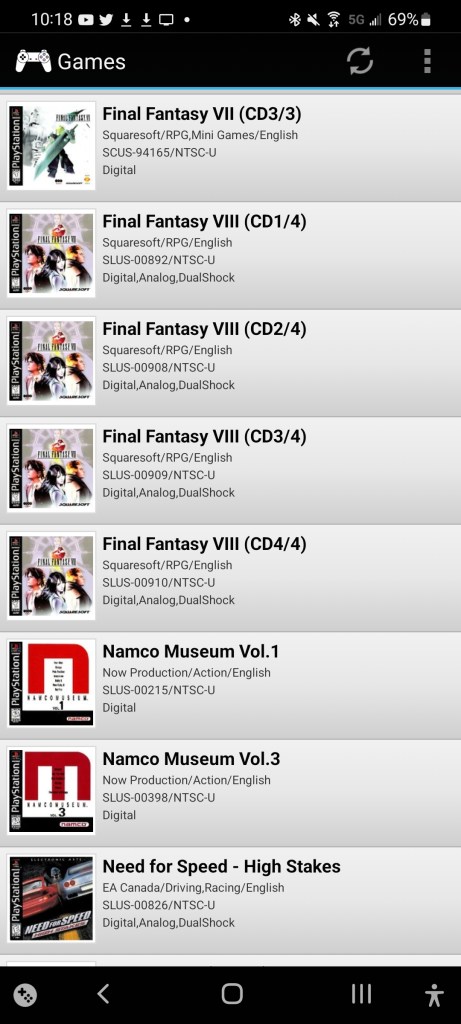The height and width of the screenshot is (1024, 461).
Task: Launch Final Fantasy VIII (CD4/4) title
Action: 204,543
